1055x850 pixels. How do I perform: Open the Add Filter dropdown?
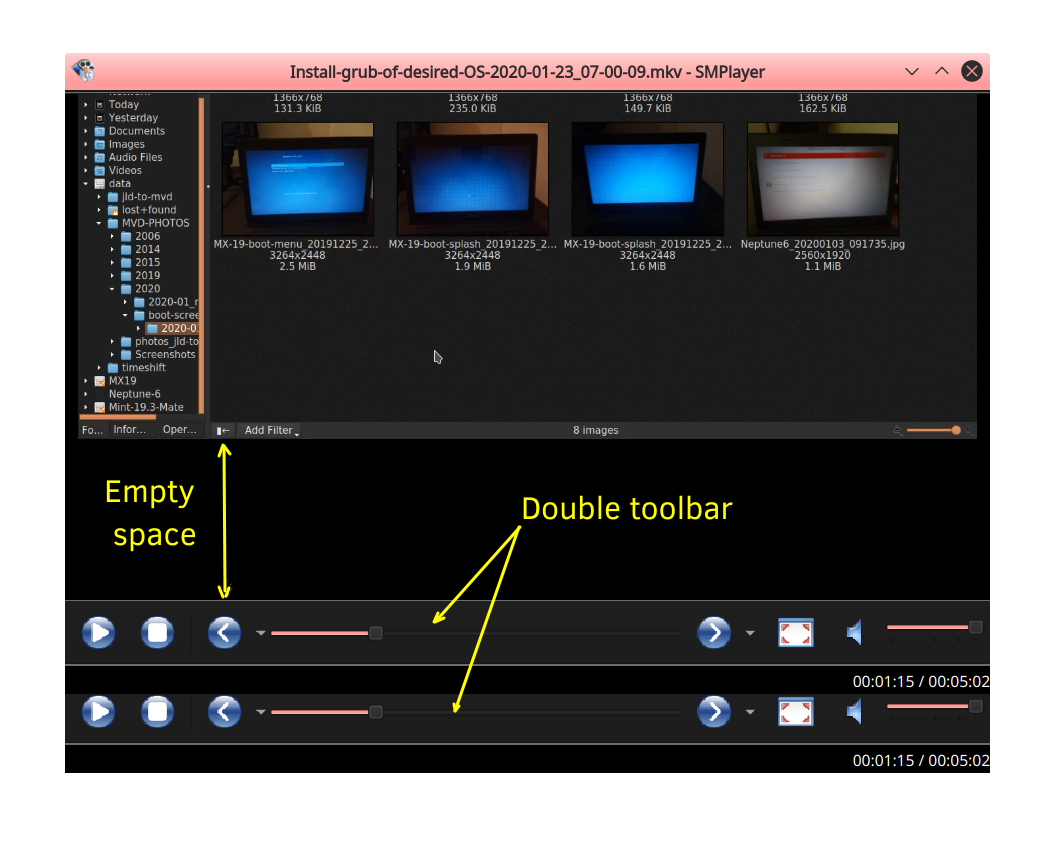click(271, 430)
